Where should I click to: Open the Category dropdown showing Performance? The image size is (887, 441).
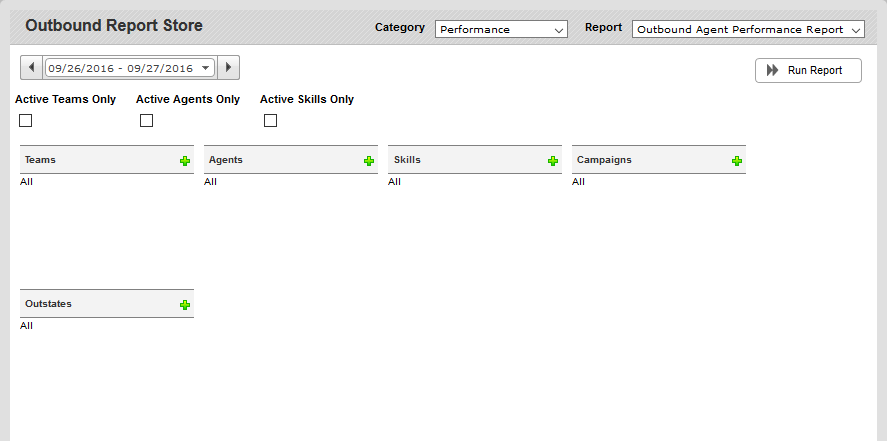(501, 29)
